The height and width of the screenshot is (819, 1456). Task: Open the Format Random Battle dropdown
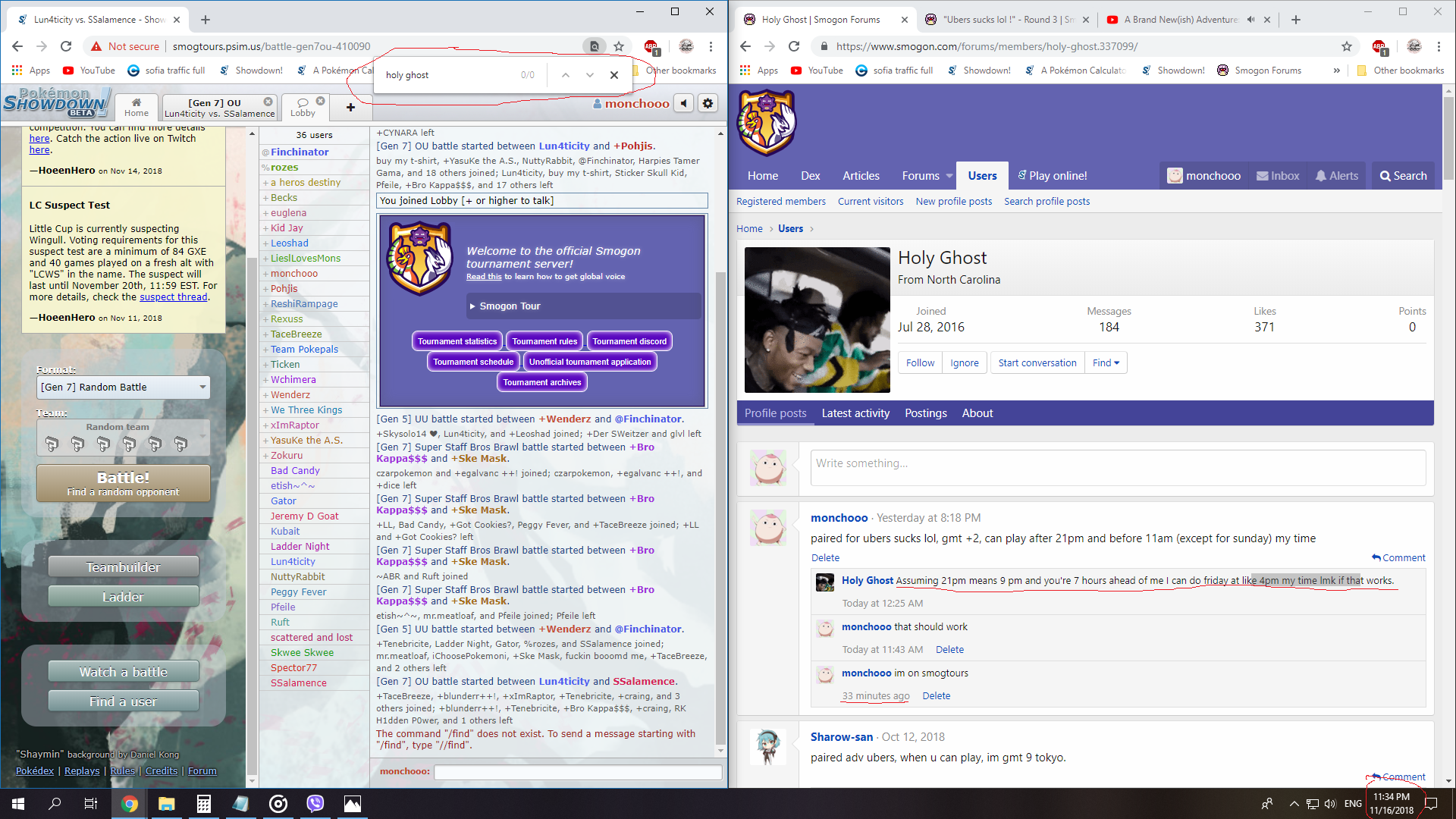[x=124, y=388]
